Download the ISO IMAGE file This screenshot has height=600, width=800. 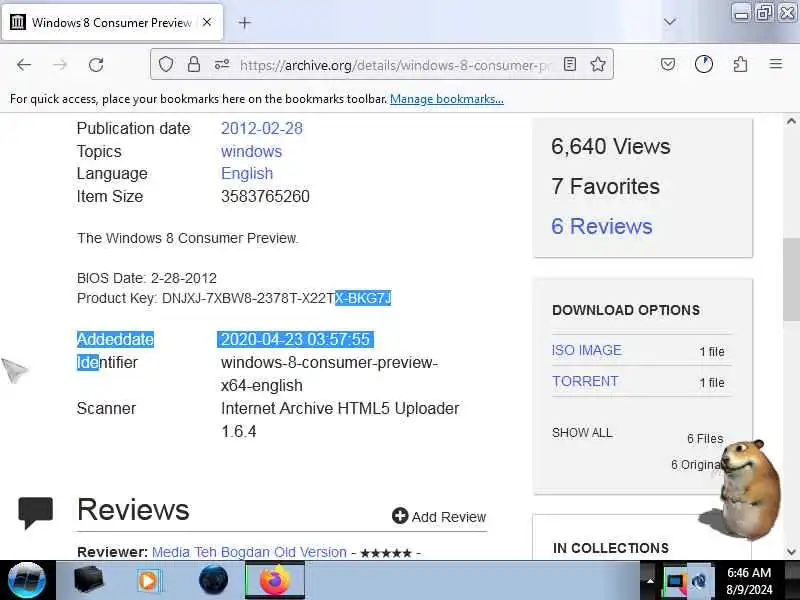pyautogui.click(x=587, y=350)
